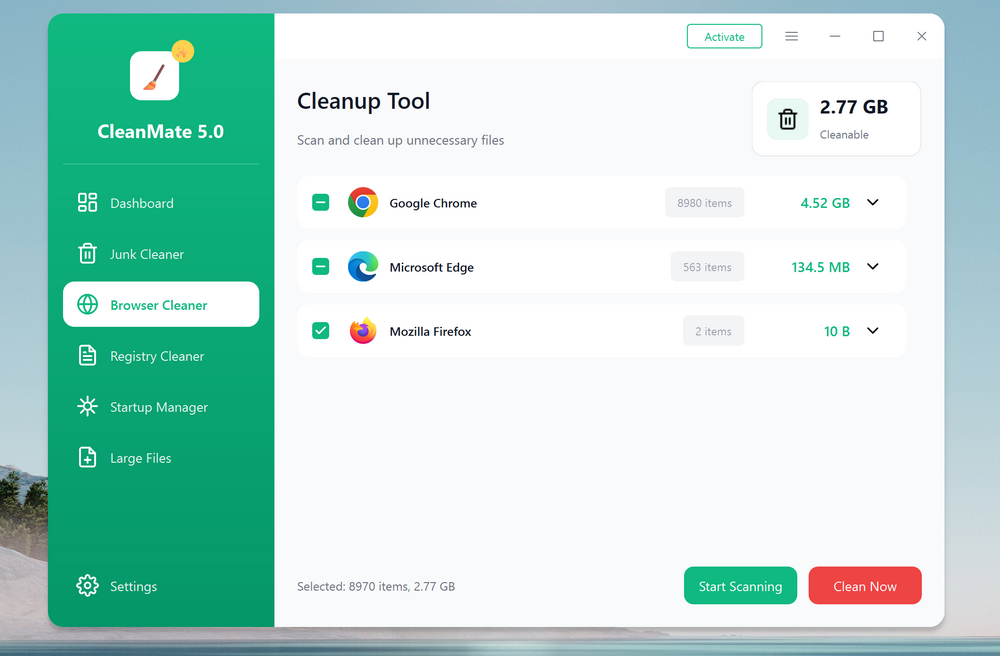Click Clean Now to remove files
The height and width of the screenshot is (656, 1000).
coord(864,586)
